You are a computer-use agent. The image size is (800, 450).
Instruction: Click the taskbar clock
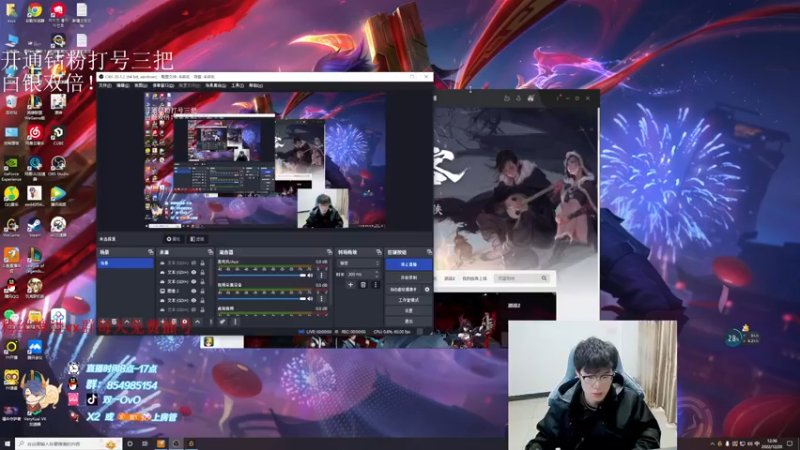pyautogui.click(x=772, y=444)
